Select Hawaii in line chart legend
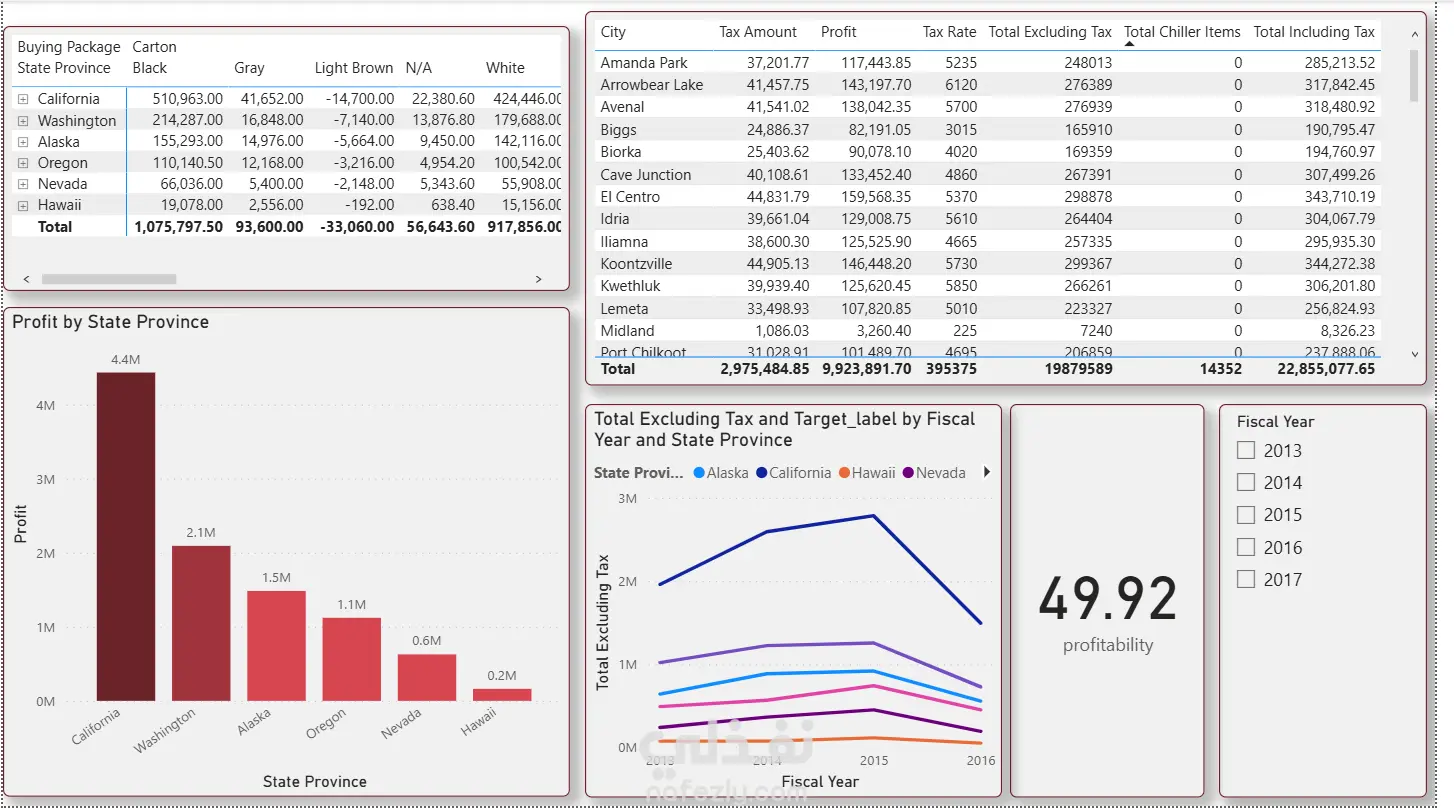 coord(867,473)
